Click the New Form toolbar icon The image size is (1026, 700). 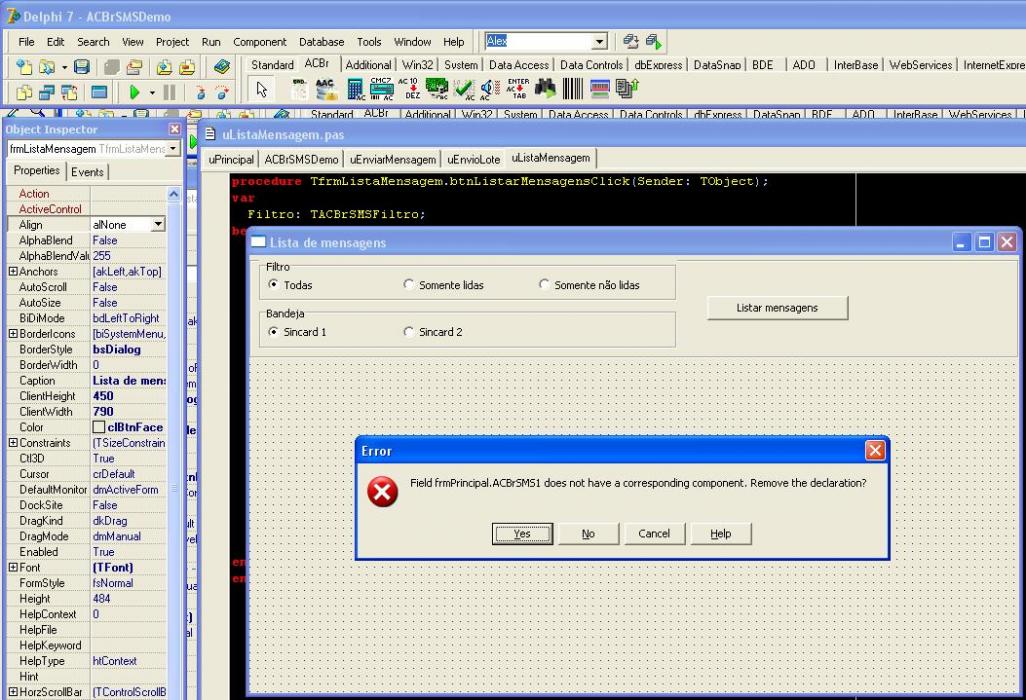(99, 92)
